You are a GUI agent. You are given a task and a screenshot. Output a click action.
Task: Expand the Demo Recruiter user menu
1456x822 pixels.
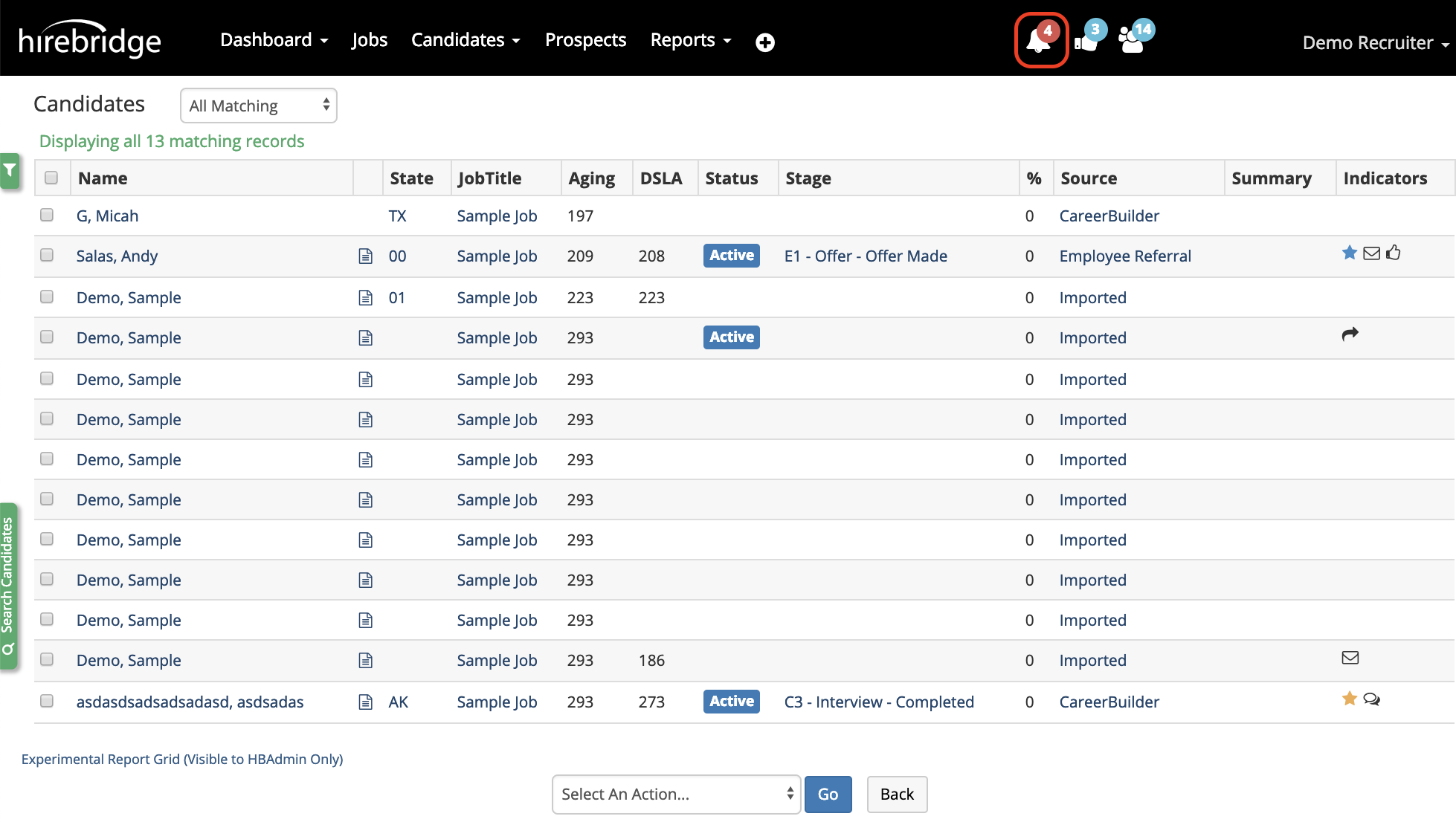pos(1375,43)
